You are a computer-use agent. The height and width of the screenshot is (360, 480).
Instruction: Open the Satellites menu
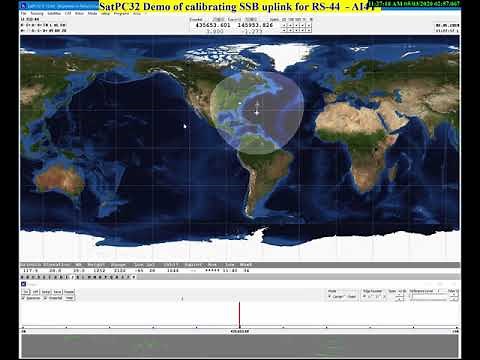54,14
